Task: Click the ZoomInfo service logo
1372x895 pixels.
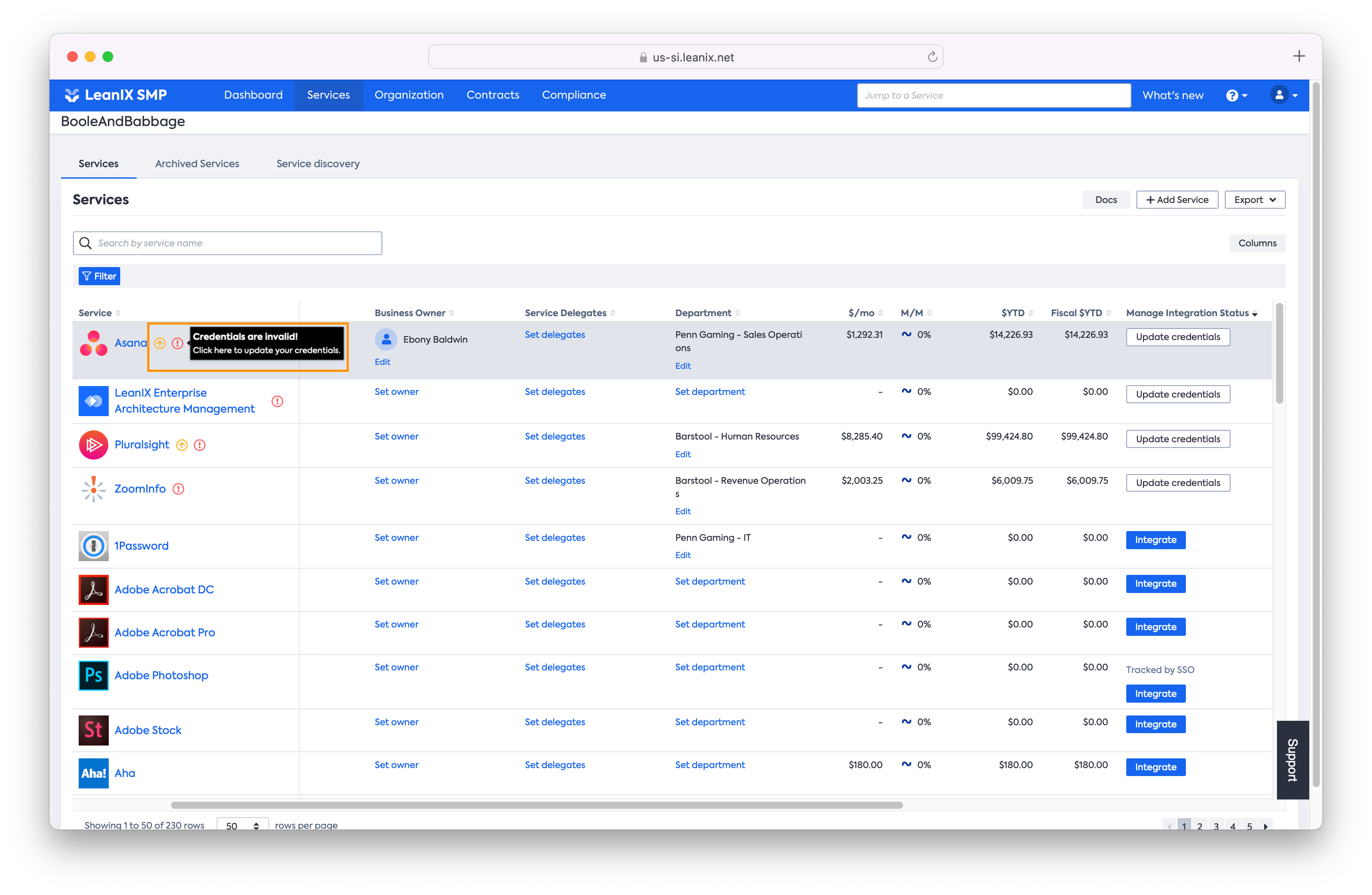Action: [93, 489]
